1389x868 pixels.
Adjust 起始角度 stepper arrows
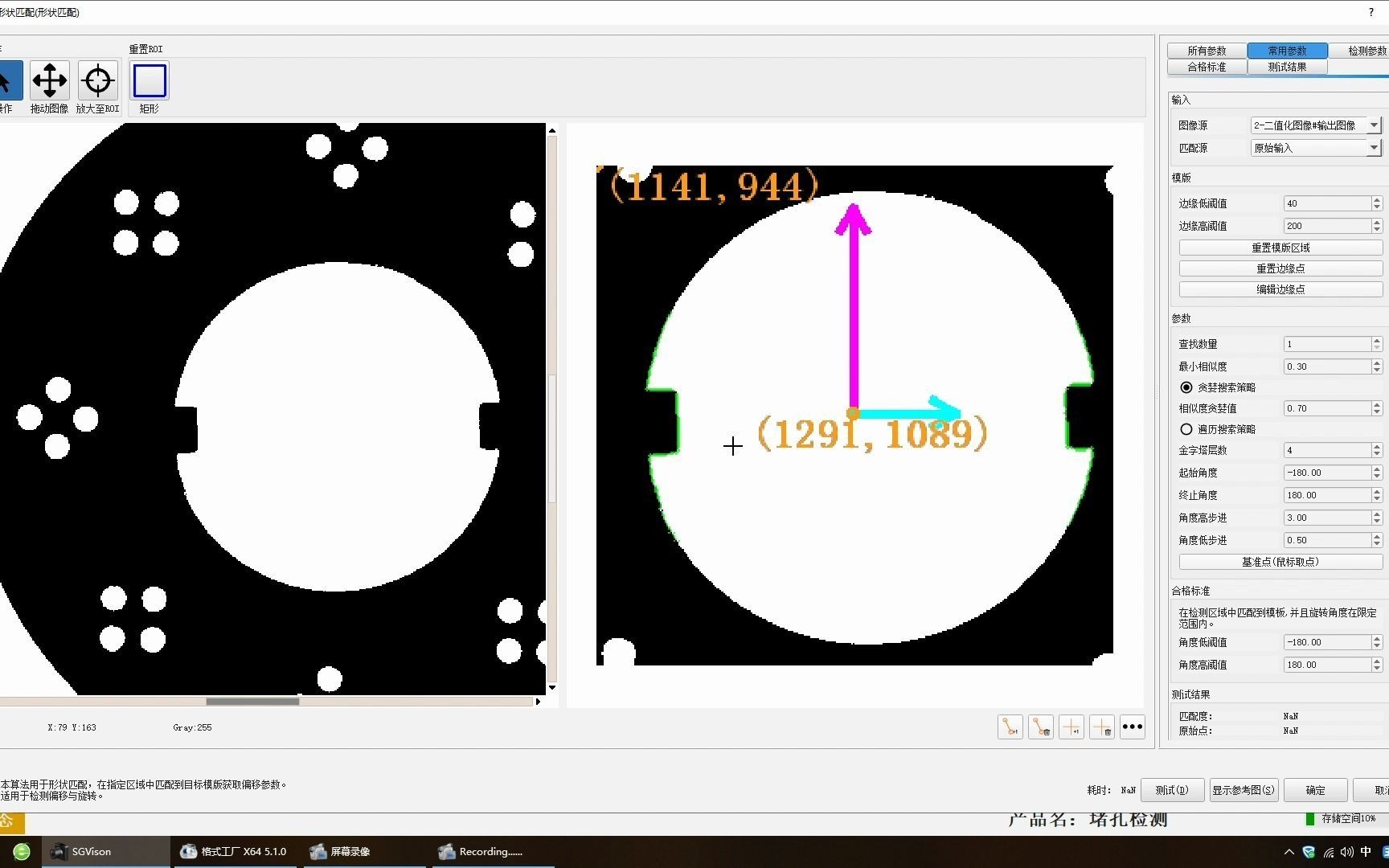click(1377, 473)
